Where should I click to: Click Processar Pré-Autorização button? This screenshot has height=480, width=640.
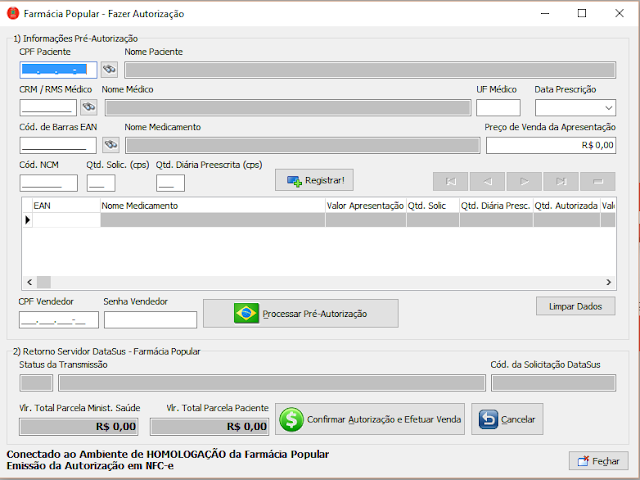coord(301,313)
